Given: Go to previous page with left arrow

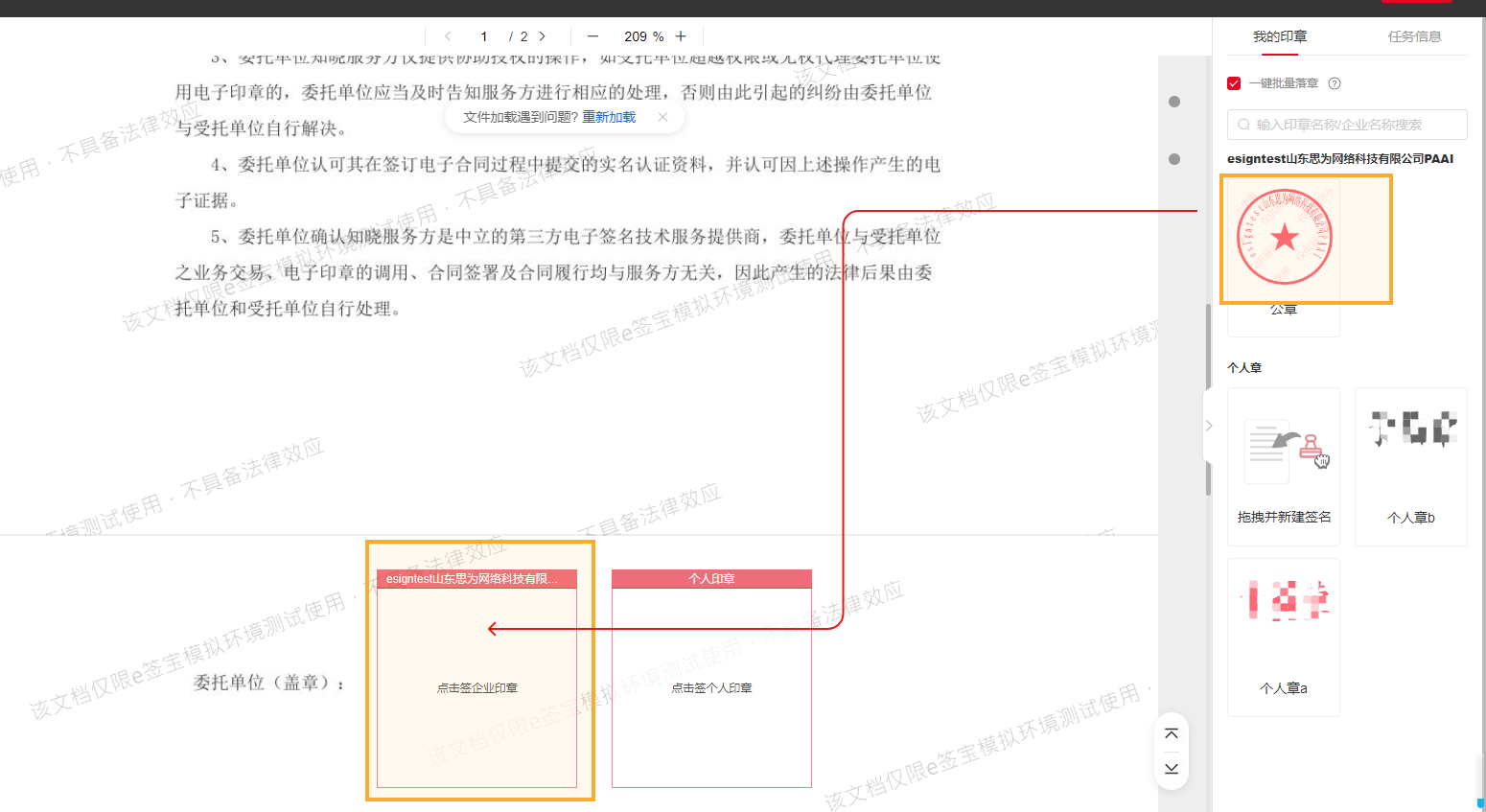Looking at the screenshot, I should (448, 35).
